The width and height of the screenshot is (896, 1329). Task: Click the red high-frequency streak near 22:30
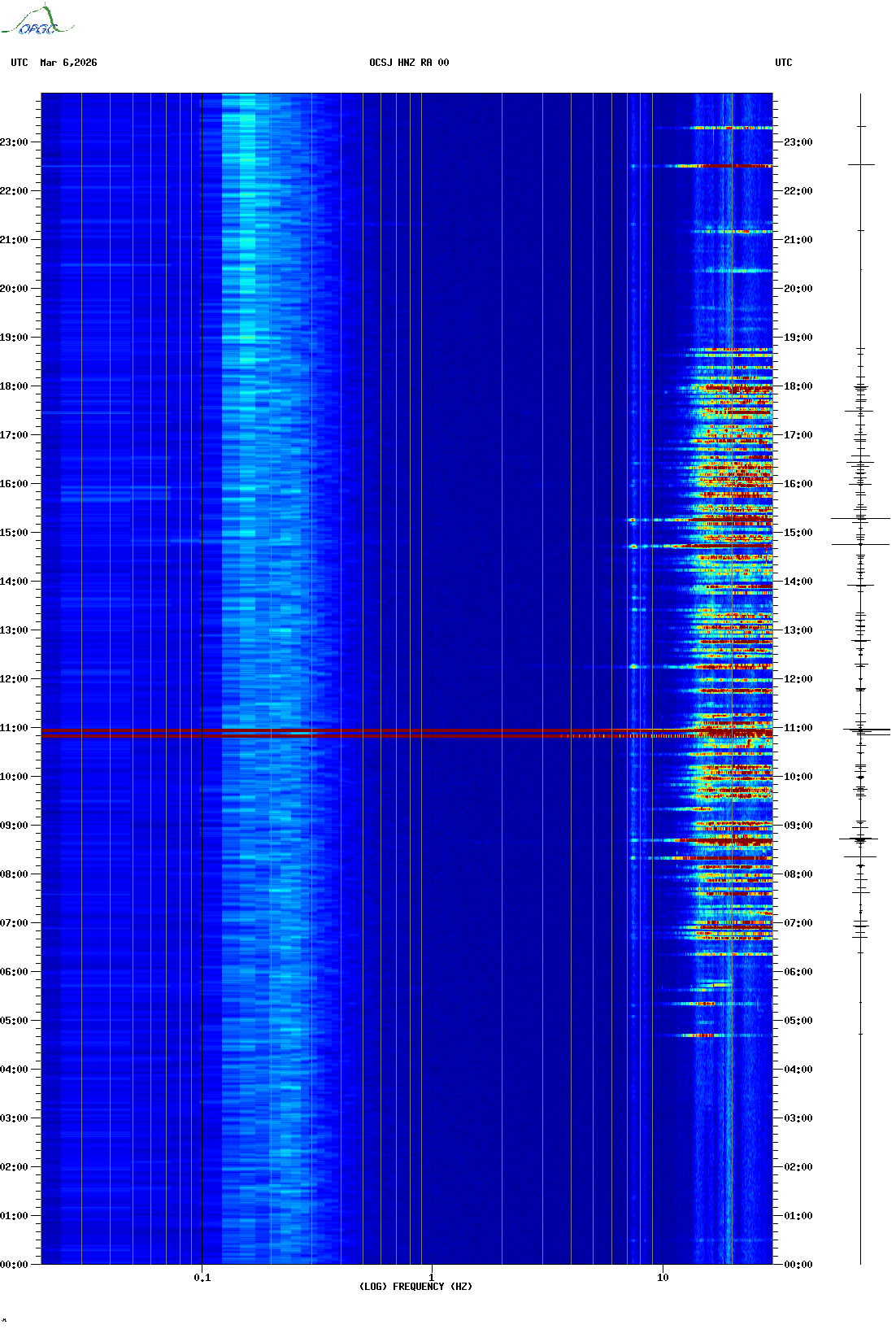(732, 166)
